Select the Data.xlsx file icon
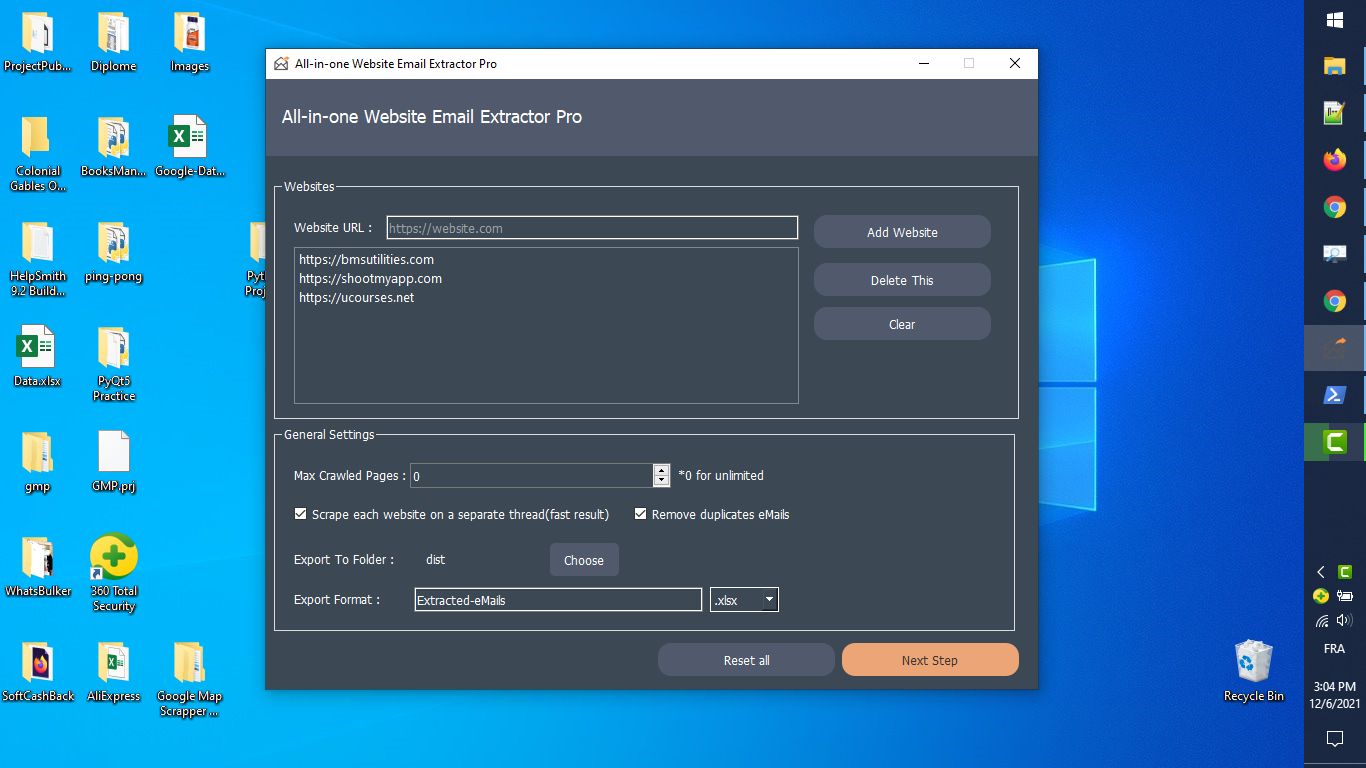1366x768 pixels. (38, 357)
